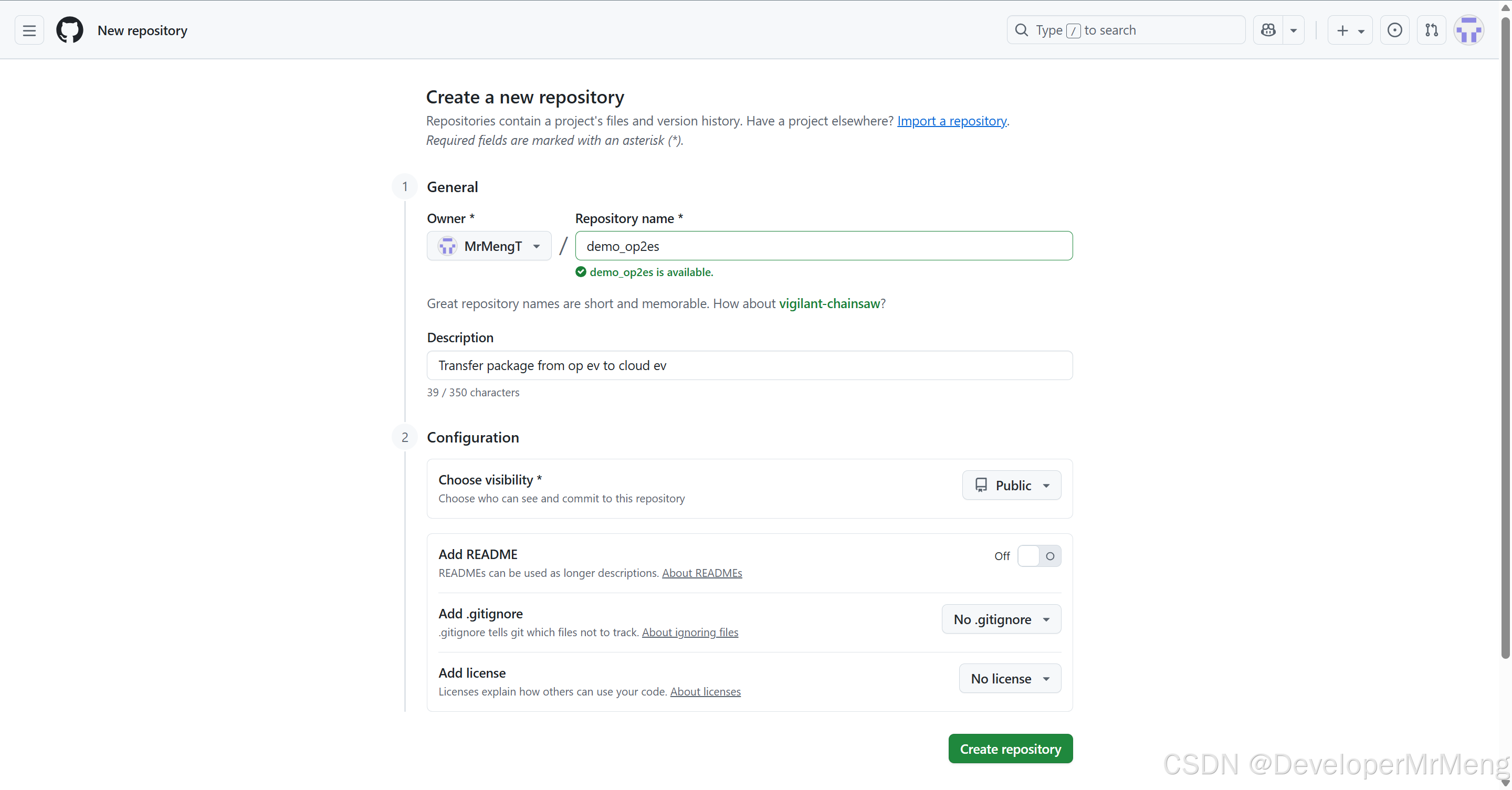Open the Copilot chat icon

1268,30
